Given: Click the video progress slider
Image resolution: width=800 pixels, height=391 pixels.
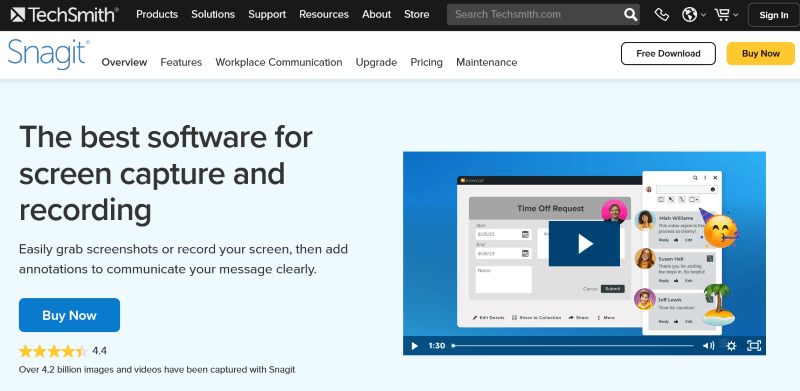Looking at the screenshot, I should tap(572, 346).
